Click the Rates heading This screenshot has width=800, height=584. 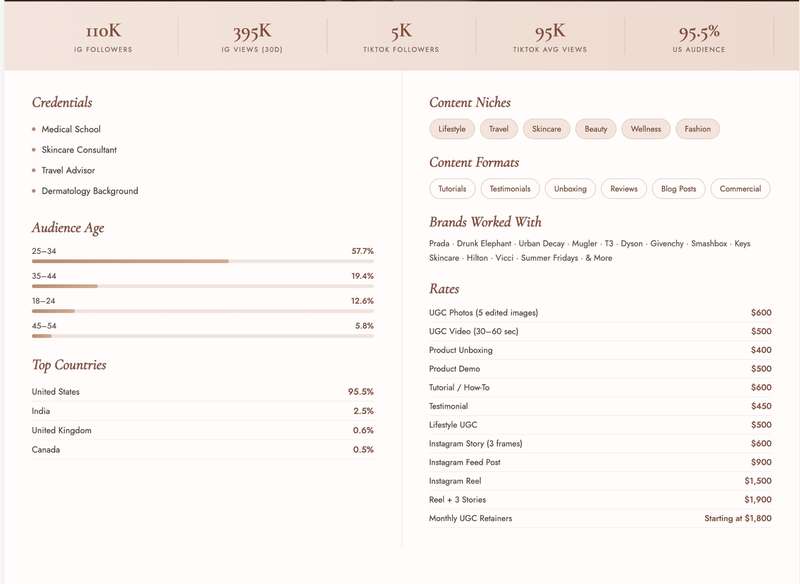tap(444, 289)
